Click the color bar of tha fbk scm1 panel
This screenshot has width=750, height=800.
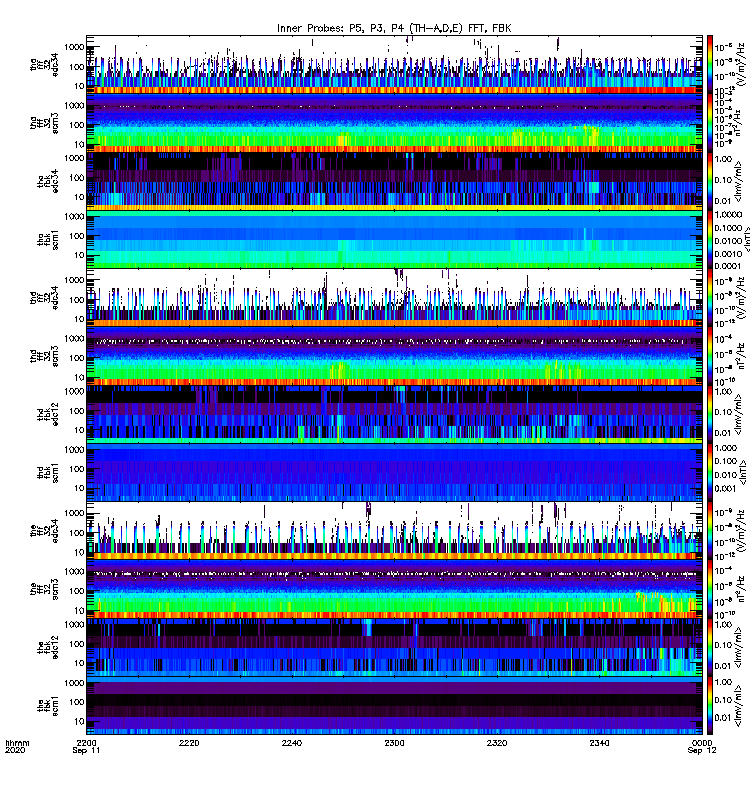(x=710, y=240)
